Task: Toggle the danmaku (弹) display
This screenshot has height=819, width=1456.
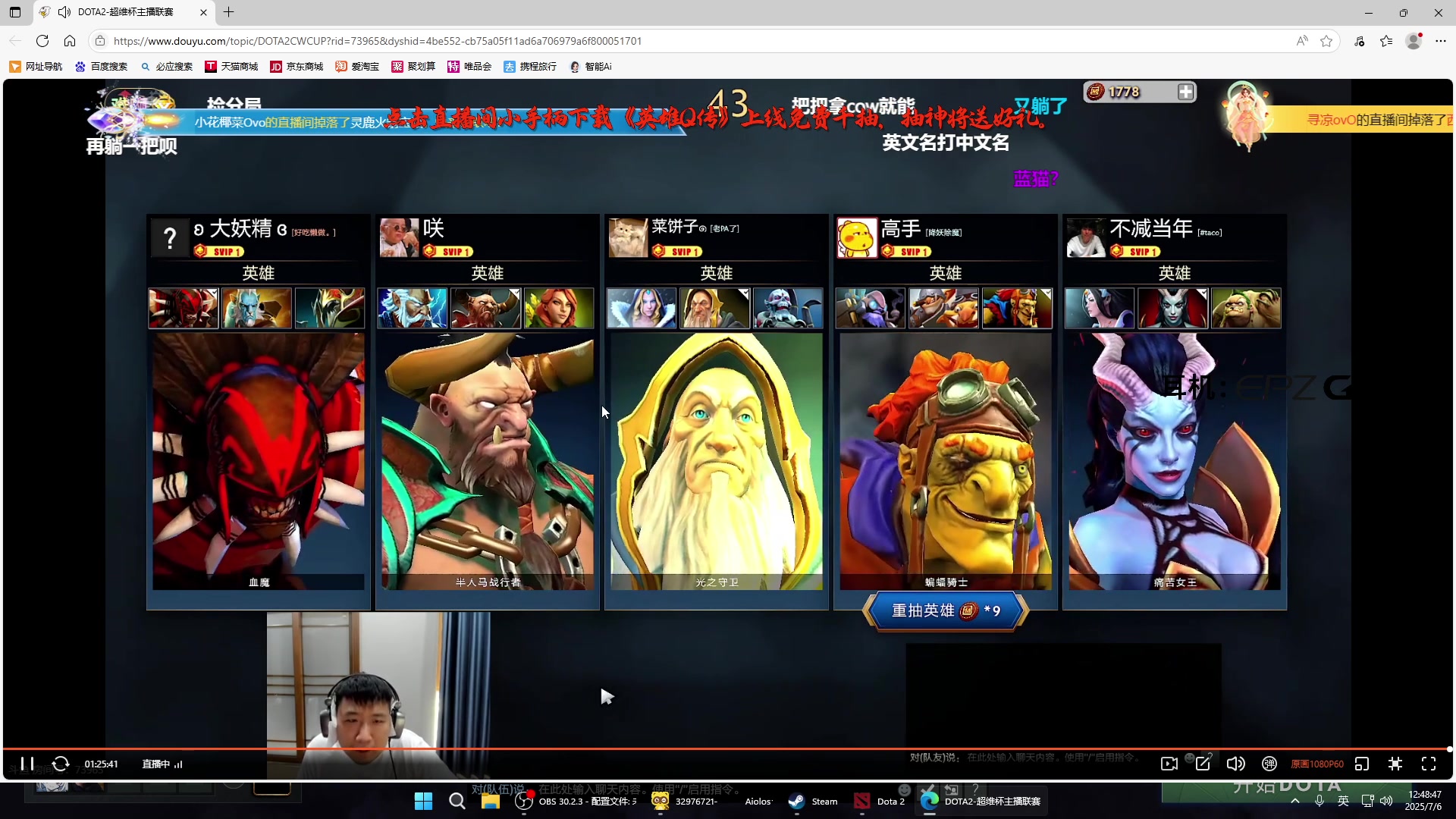Action: (1269, 764)
